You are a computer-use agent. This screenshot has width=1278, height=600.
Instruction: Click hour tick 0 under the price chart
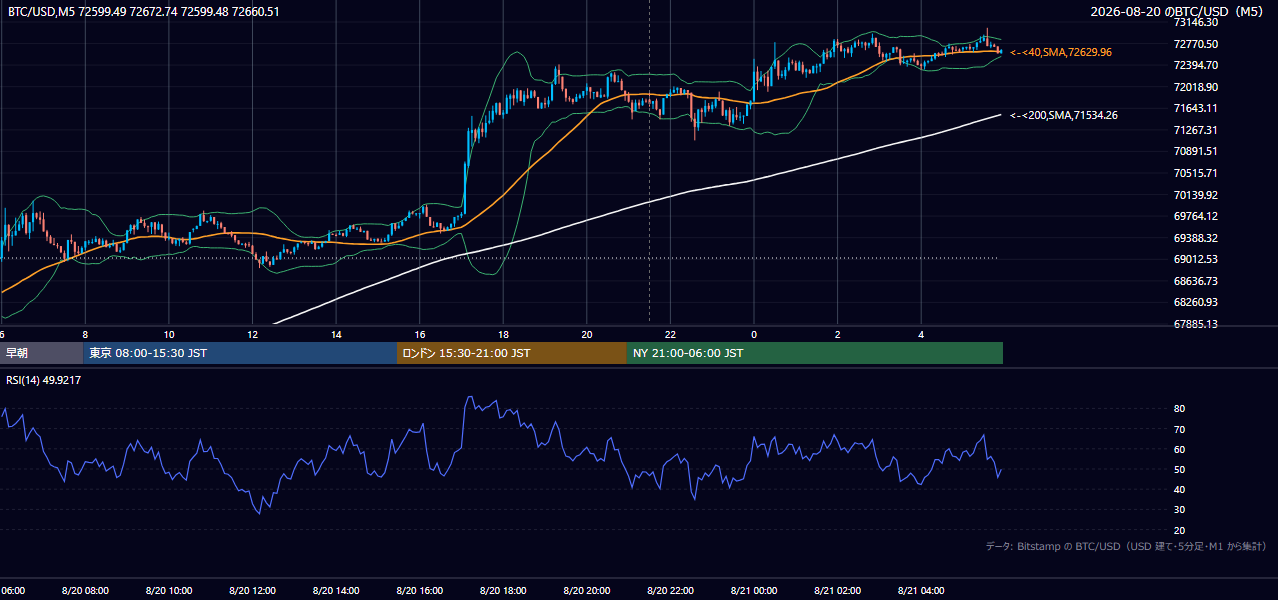pos(754,334)
